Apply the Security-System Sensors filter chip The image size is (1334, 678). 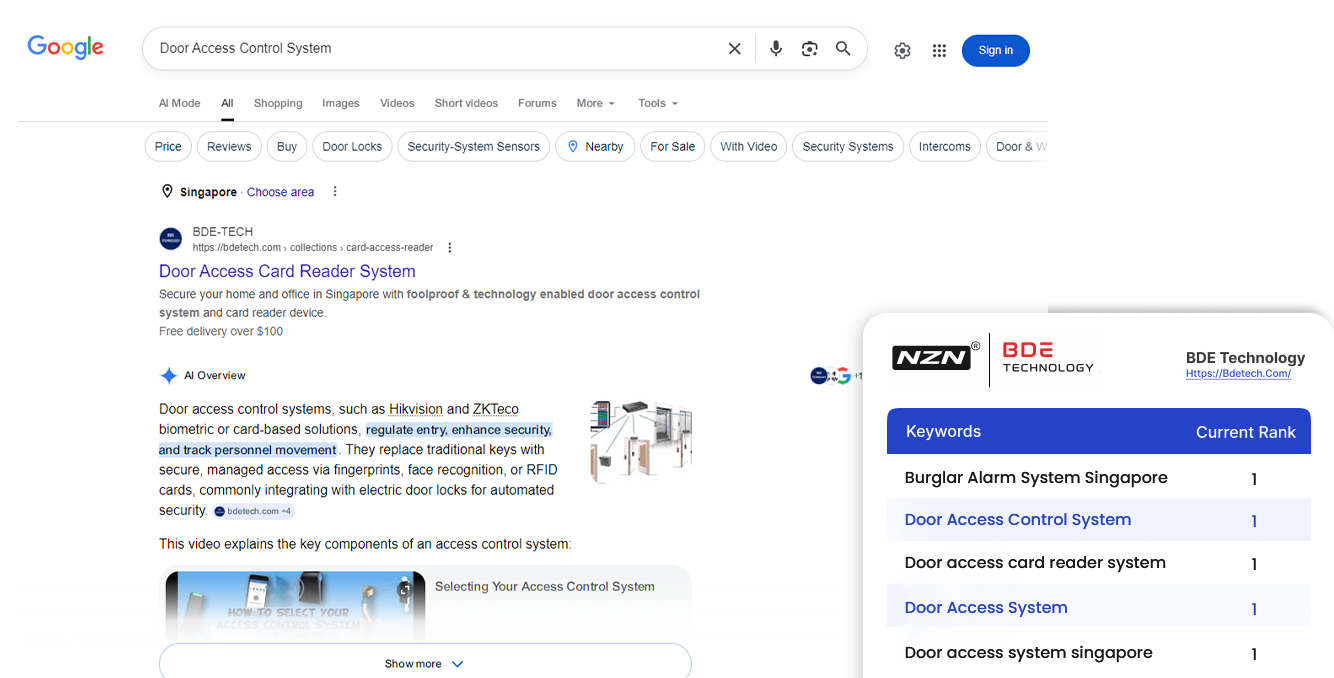[x=474, y=146]
